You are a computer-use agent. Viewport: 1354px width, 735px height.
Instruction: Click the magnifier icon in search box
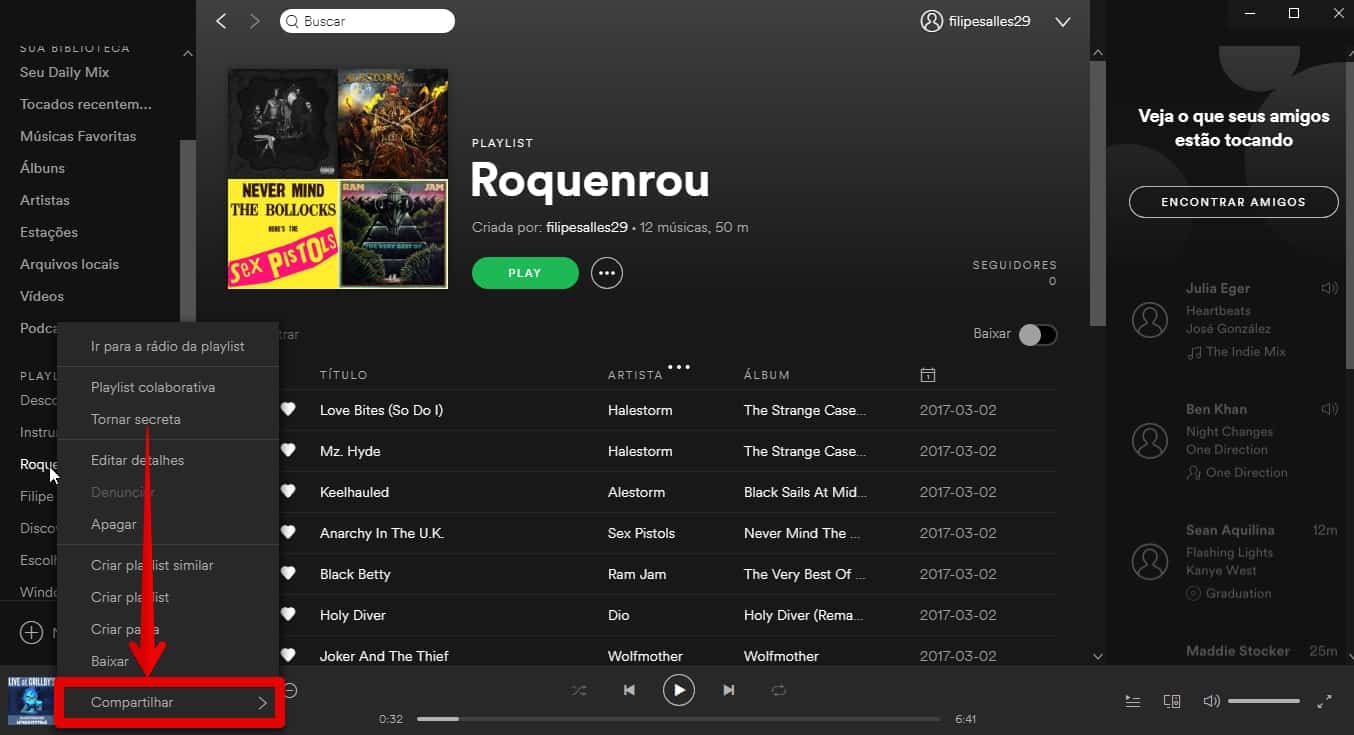click(292, 21)
